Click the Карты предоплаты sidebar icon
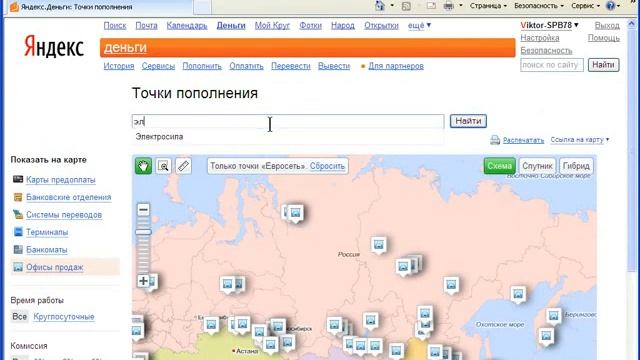The image size is (640, 360). click(18, 179)
